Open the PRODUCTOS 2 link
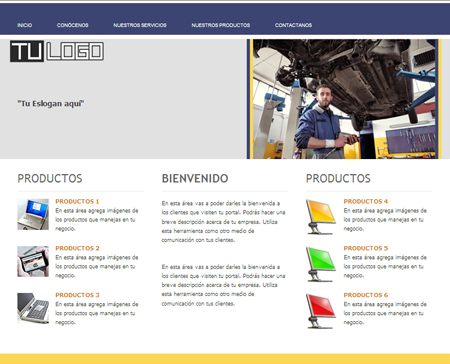 pyautogui.click(x=77, y=248)
